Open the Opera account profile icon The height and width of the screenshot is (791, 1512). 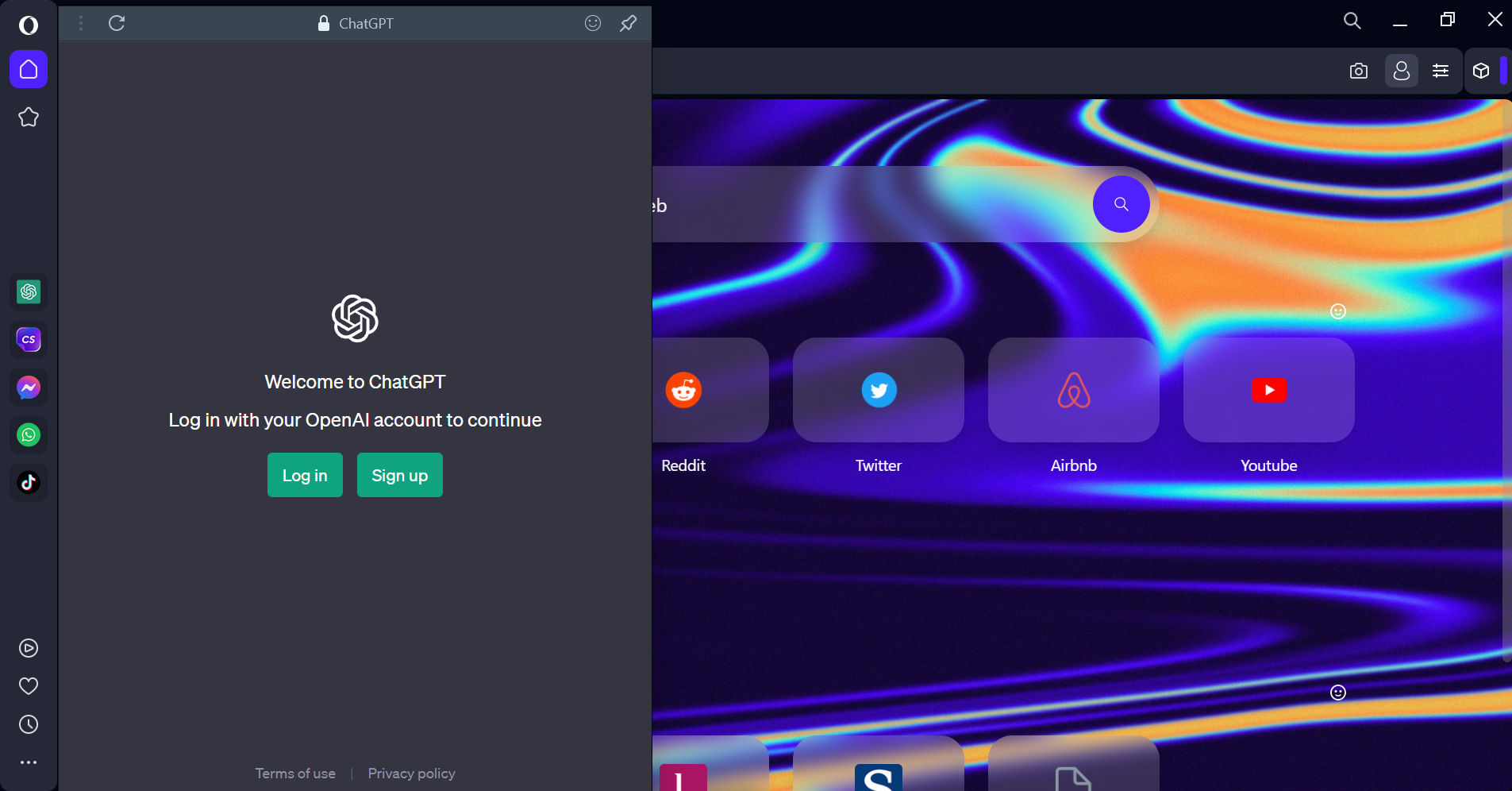coord(1402,71)
